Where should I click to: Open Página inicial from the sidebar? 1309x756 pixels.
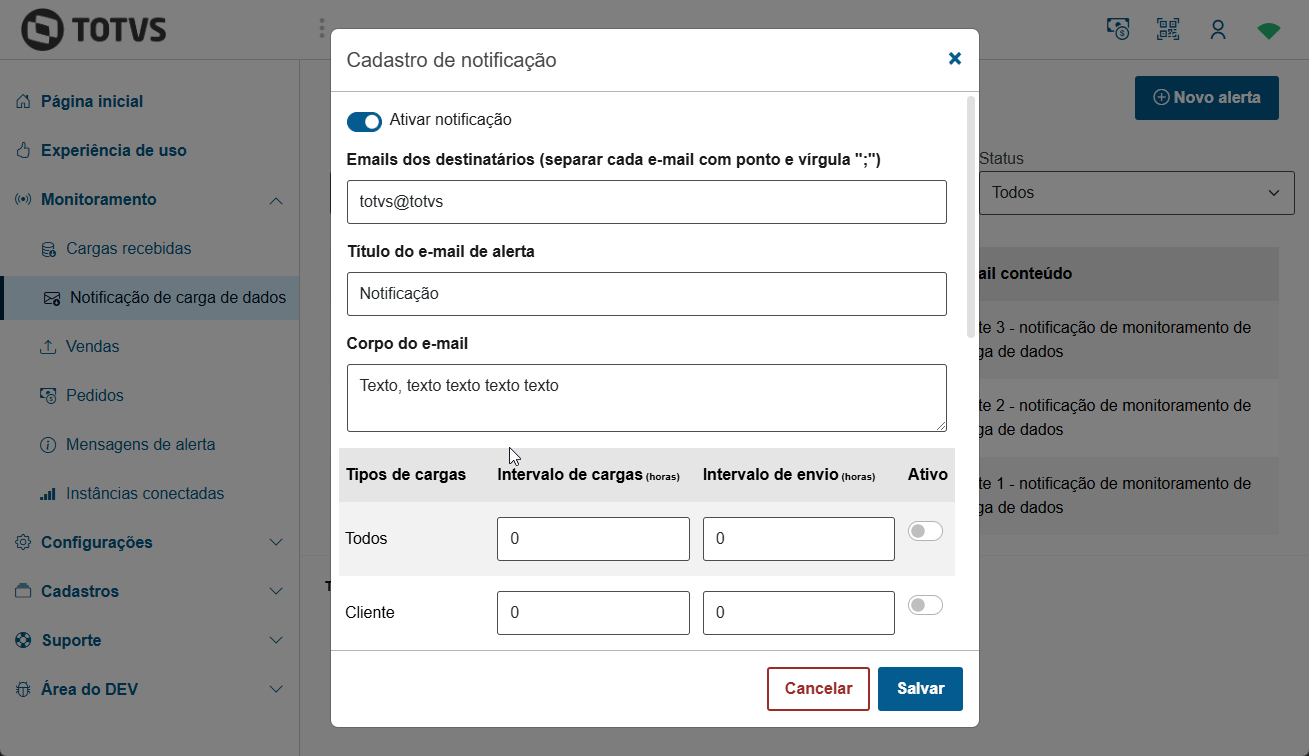90,101
